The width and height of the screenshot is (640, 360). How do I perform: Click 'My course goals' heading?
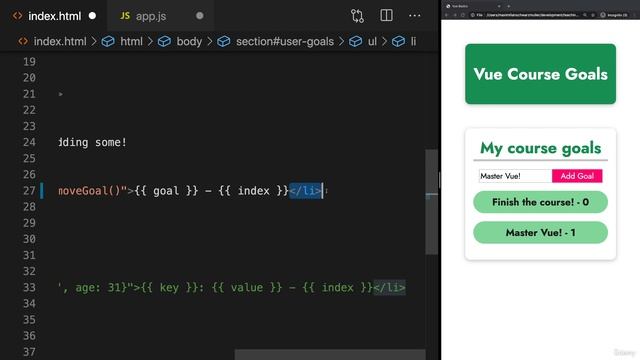click(540, 148)
